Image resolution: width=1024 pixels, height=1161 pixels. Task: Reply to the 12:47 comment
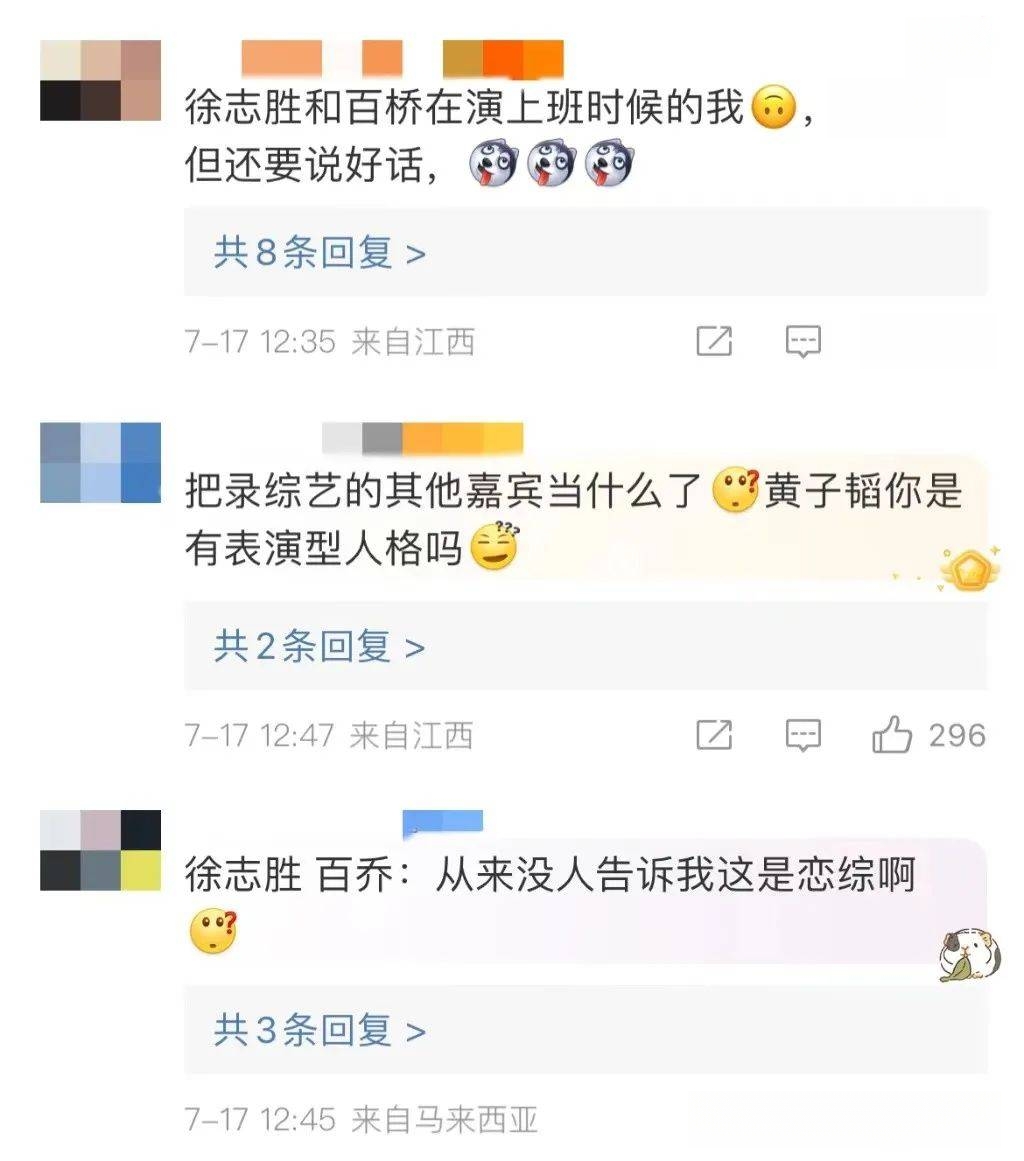[x=803, y=735]
